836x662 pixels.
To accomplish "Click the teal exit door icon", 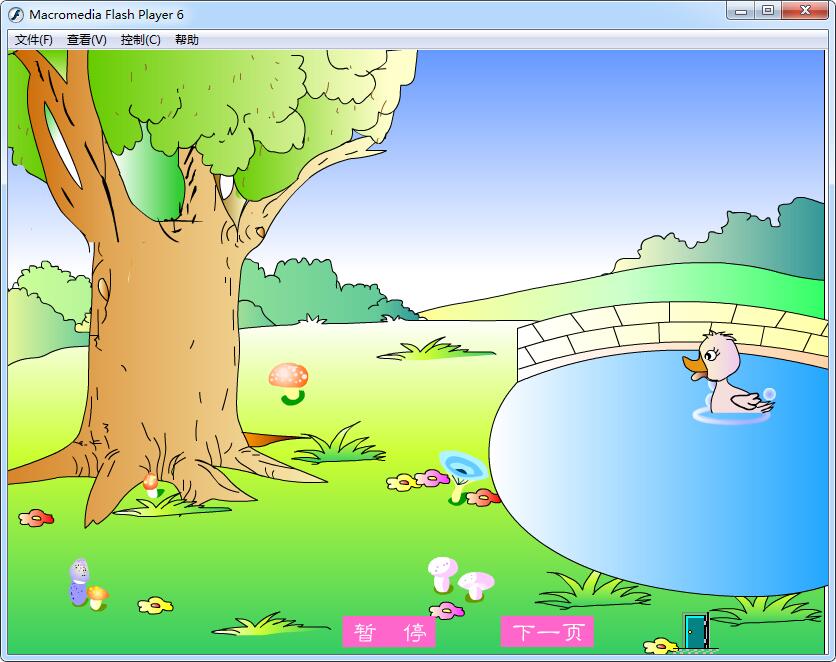I will (695, 631).
